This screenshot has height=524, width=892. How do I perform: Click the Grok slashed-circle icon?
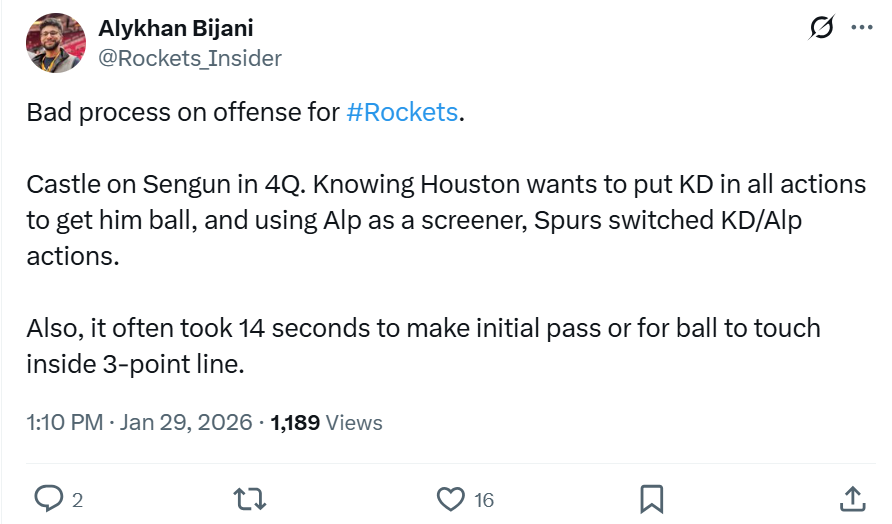tap(821, 28)
